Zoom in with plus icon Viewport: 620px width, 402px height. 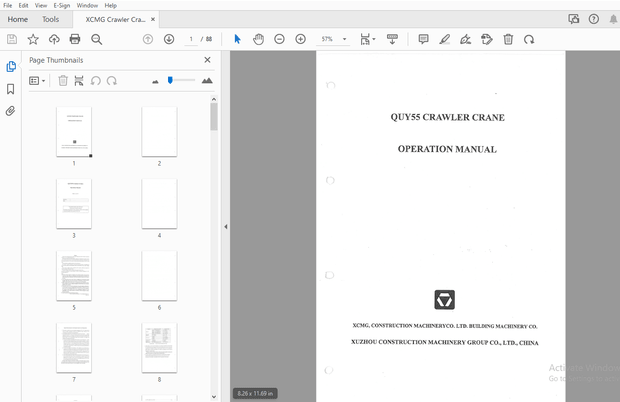pyautogui.click(x=301, y=39)
